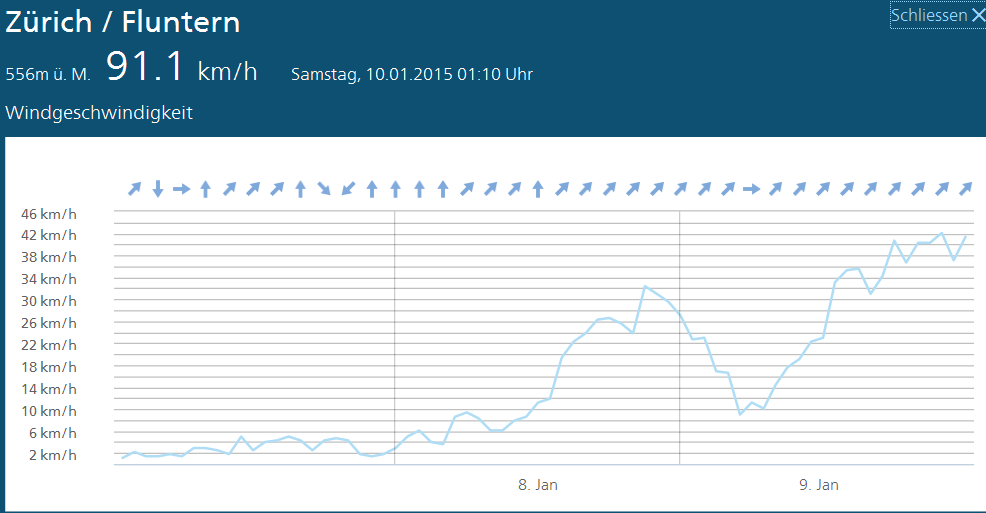Image resolution: width=986 pixels, height=513 pixels.
Task: Click the current value 91.1 km/h
Action: pos(182,67)
